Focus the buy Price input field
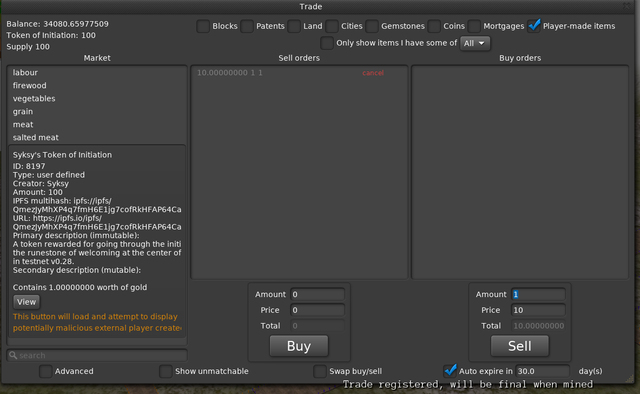Viewport: 640px width, 394px height. [318, 310]
